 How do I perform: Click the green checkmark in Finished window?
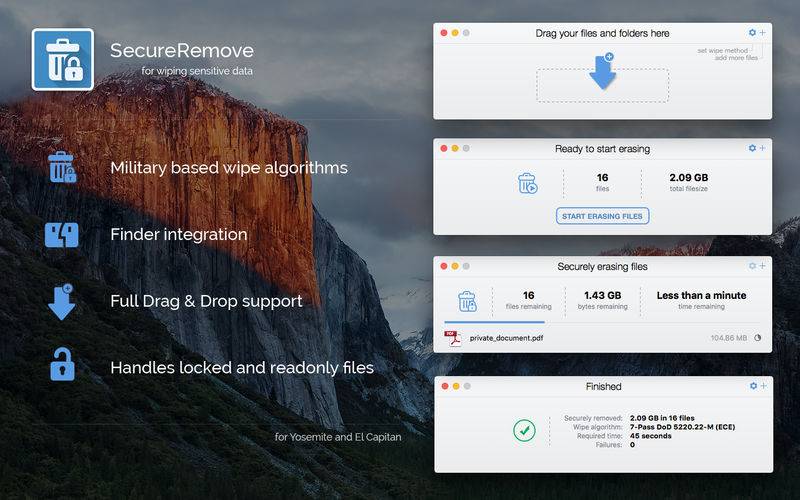pos(524,430)
